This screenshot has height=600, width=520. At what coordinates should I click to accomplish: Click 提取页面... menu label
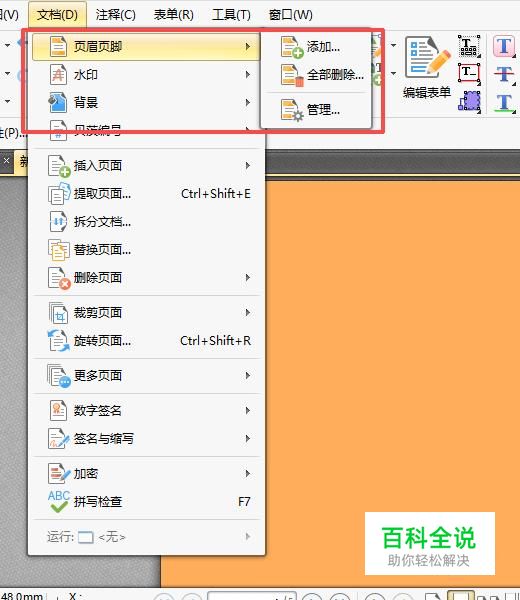pos(102,194)
